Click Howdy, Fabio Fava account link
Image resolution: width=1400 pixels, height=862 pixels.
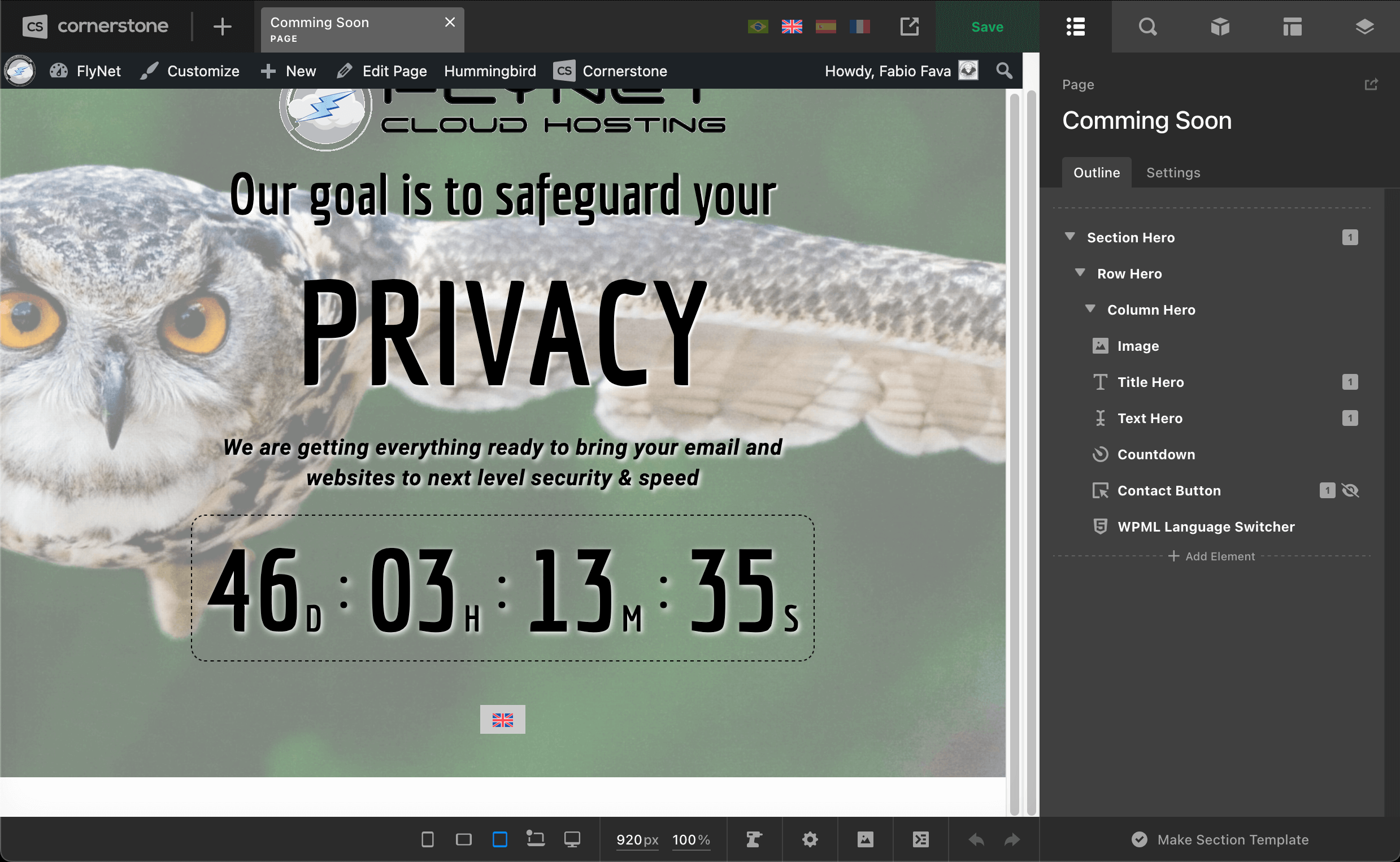tap(901, 71)
